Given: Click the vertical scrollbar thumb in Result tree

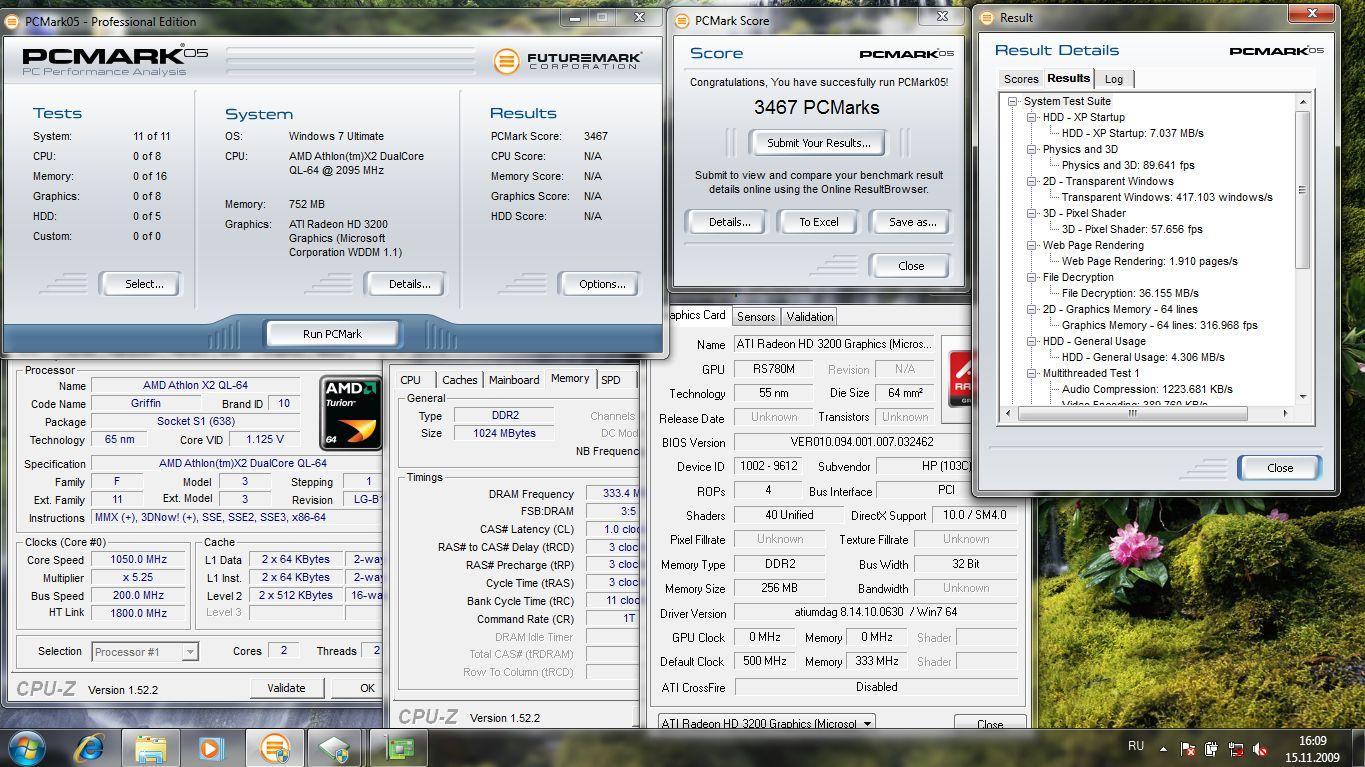Looking at the screenshot, I should (x=1303, y=190).
